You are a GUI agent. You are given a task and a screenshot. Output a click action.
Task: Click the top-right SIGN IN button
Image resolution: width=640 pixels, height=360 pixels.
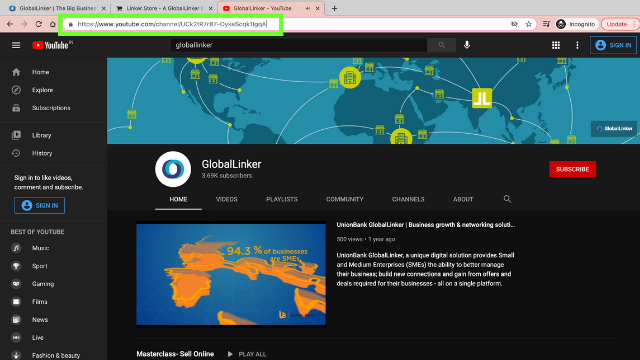613,45
